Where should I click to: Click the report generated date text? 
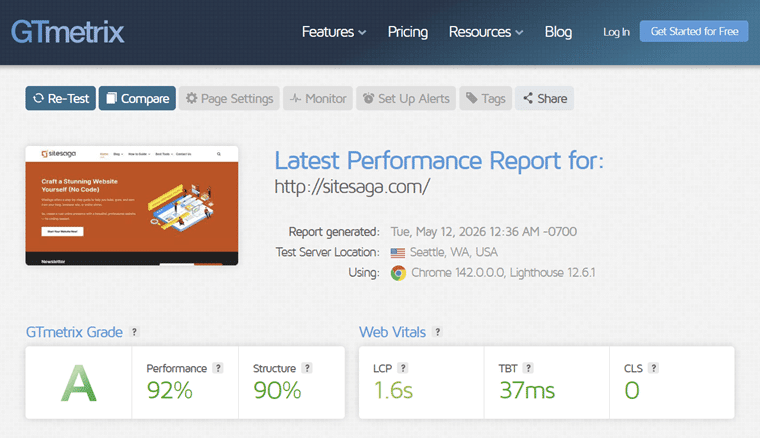(x=484, y=232)
